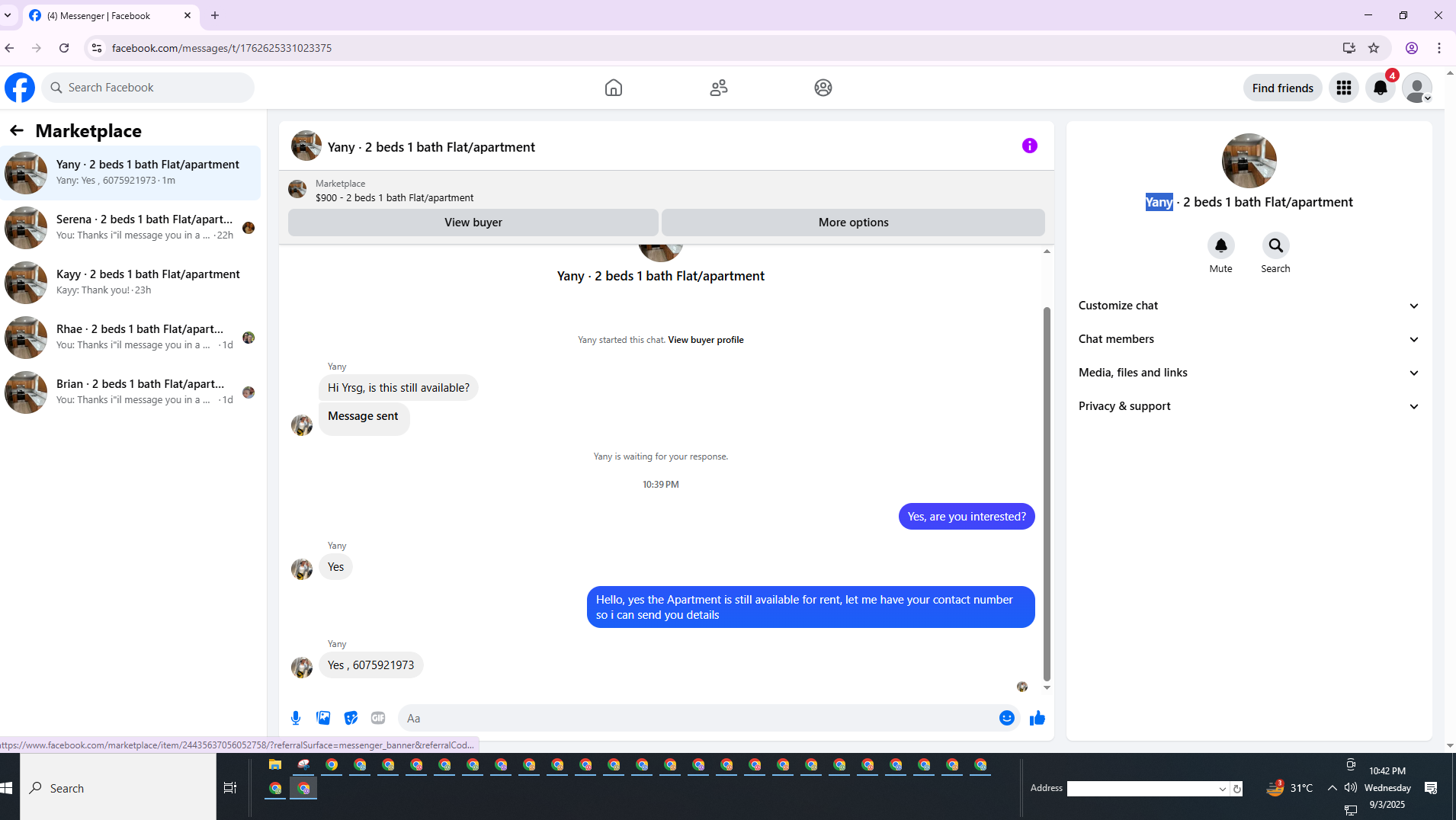The image size is (1456, 820).
Task: Focus the Search Facebook field
Action: 148,88
